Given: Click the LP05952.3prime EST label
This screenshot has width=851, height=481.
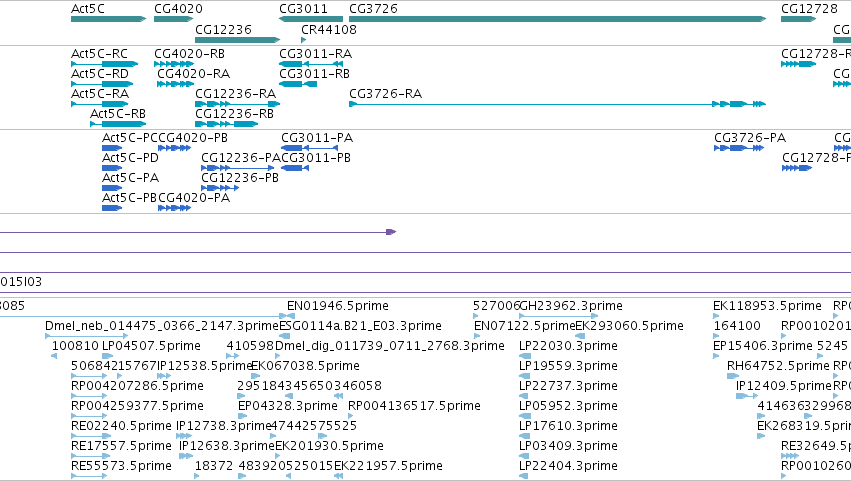Looking at the screenshot, I should (568, 406).
